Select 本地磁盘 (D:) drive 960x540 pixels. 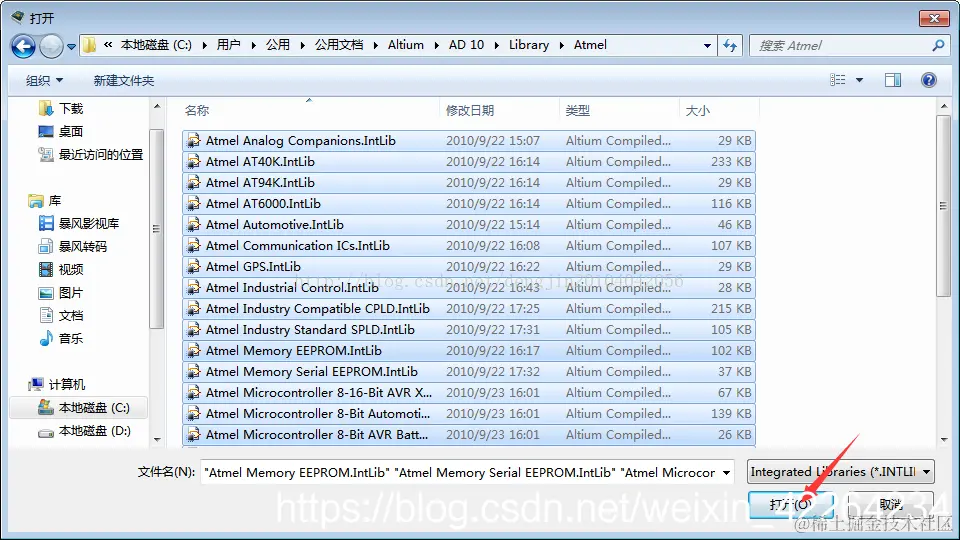tap(84, 430)
